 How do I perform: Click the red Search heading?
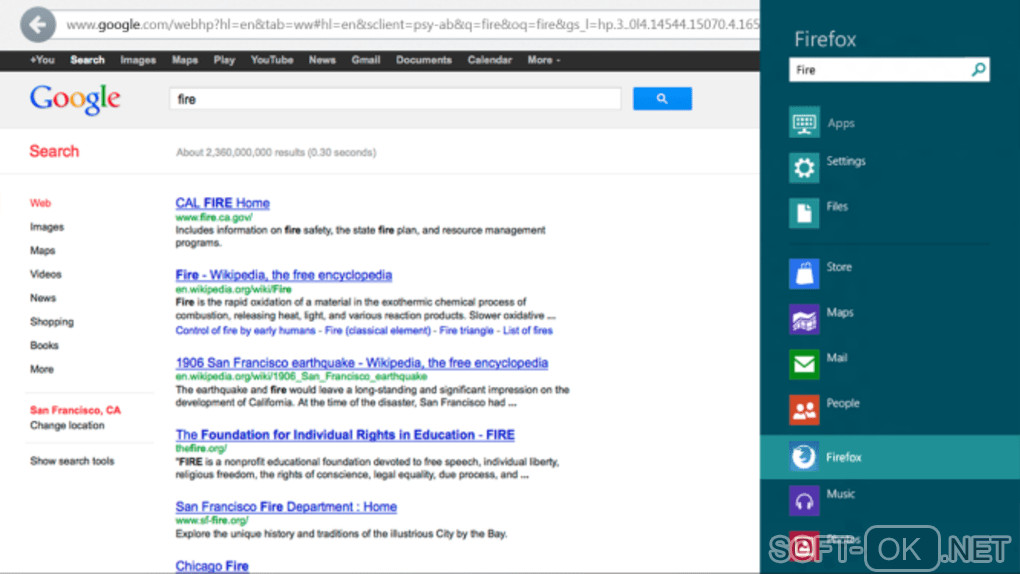(x=54, y=151)
